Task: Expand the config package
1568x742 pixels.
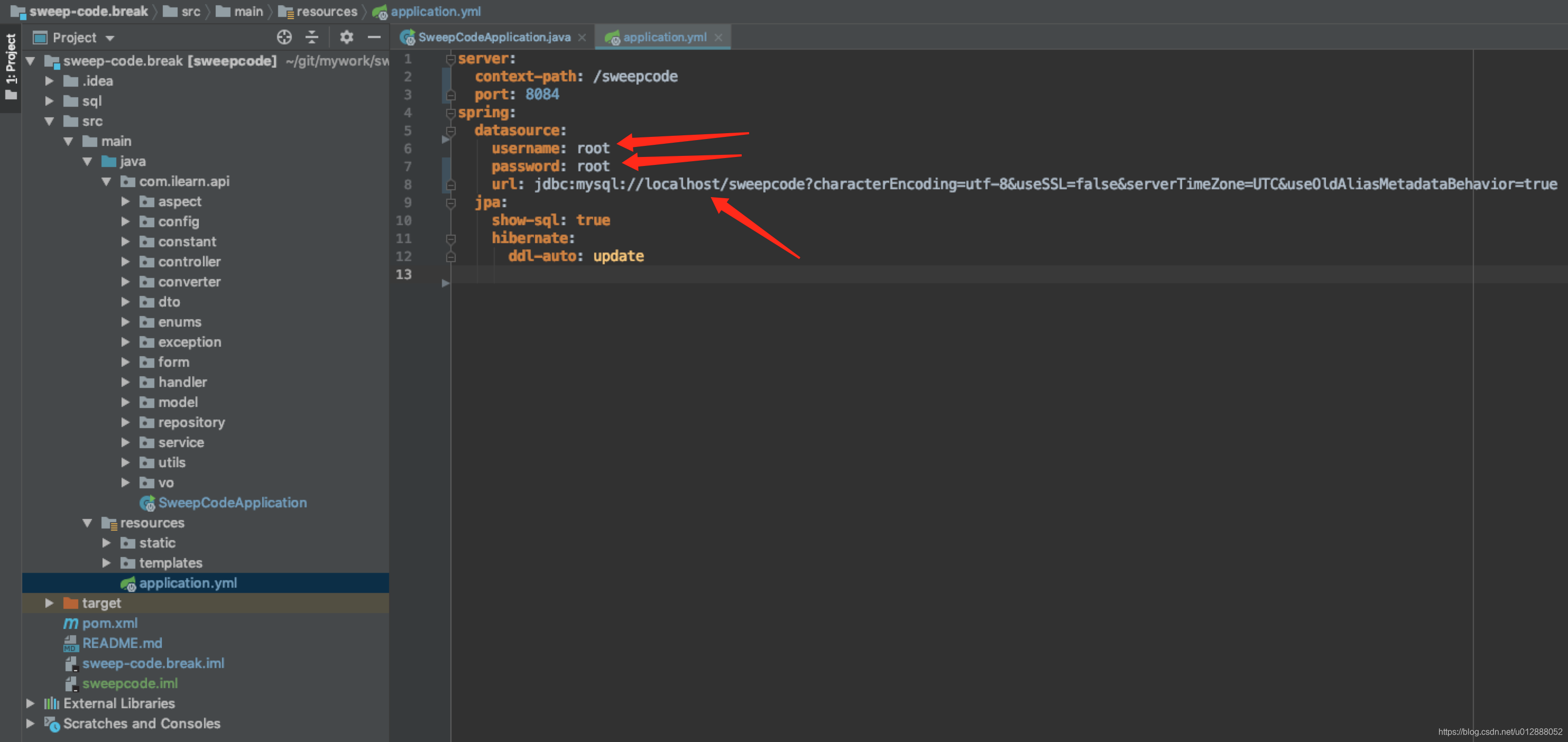Action: (125, 221)
